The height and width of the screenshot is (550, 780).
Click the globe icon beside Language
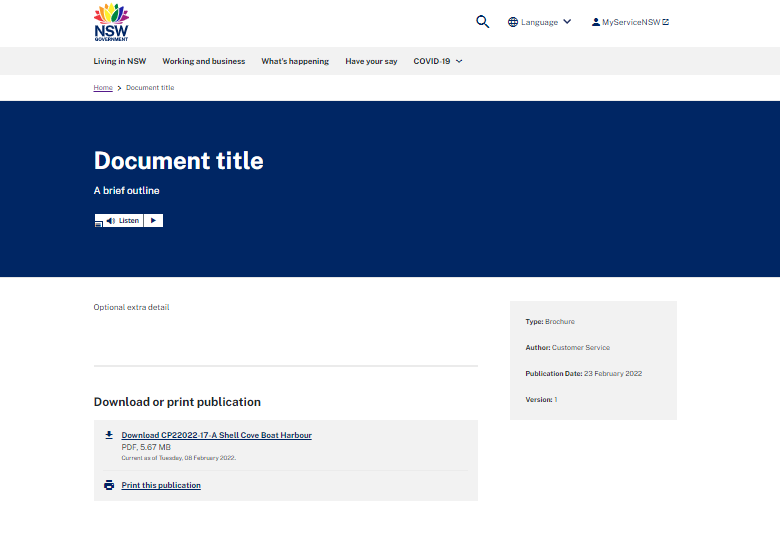click(x=513, y=22)
